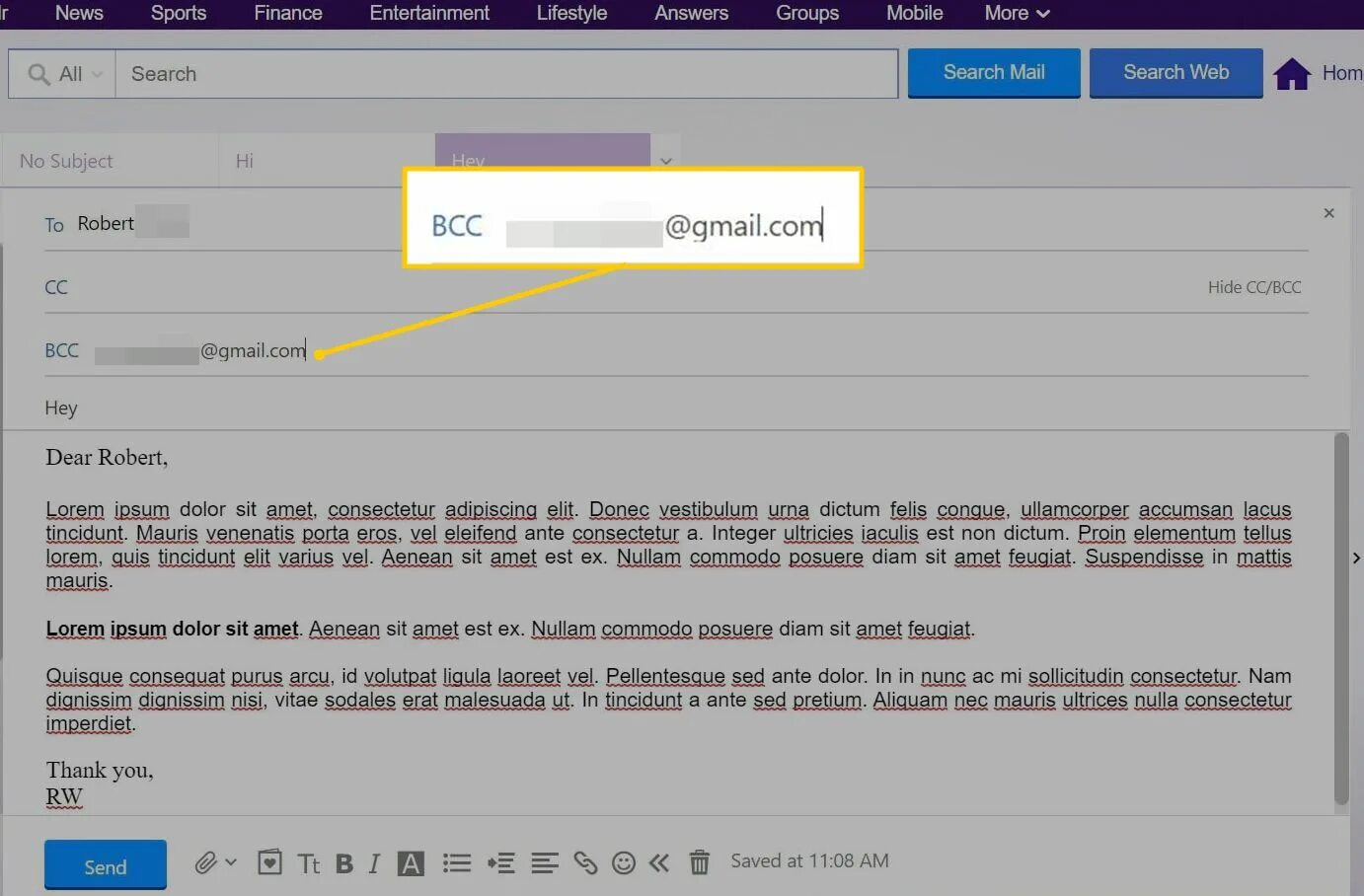Click the BCC label
1364x896 pixels.
[61, 350]
